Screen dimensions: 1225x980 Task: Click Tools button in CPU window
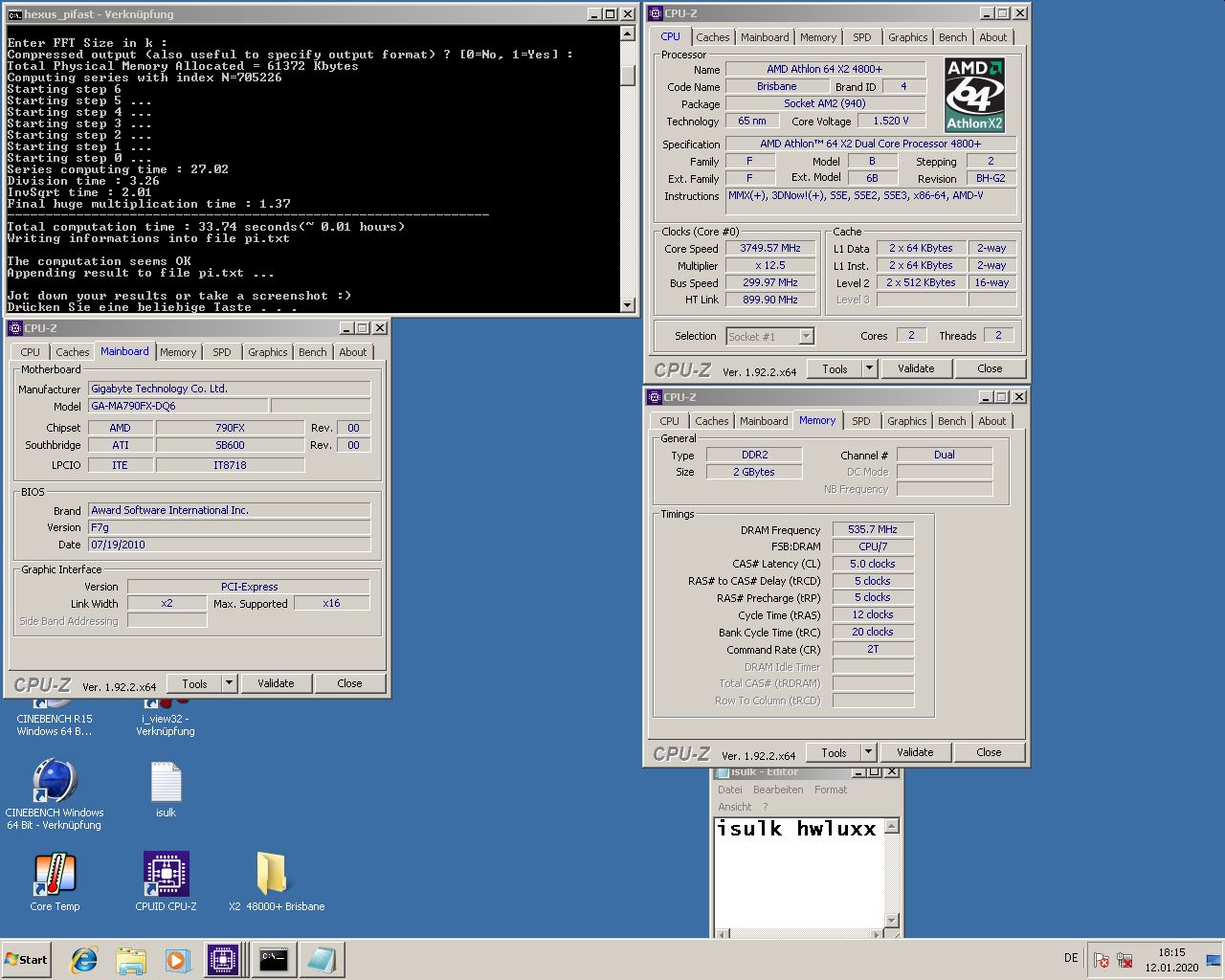[835, 368]
